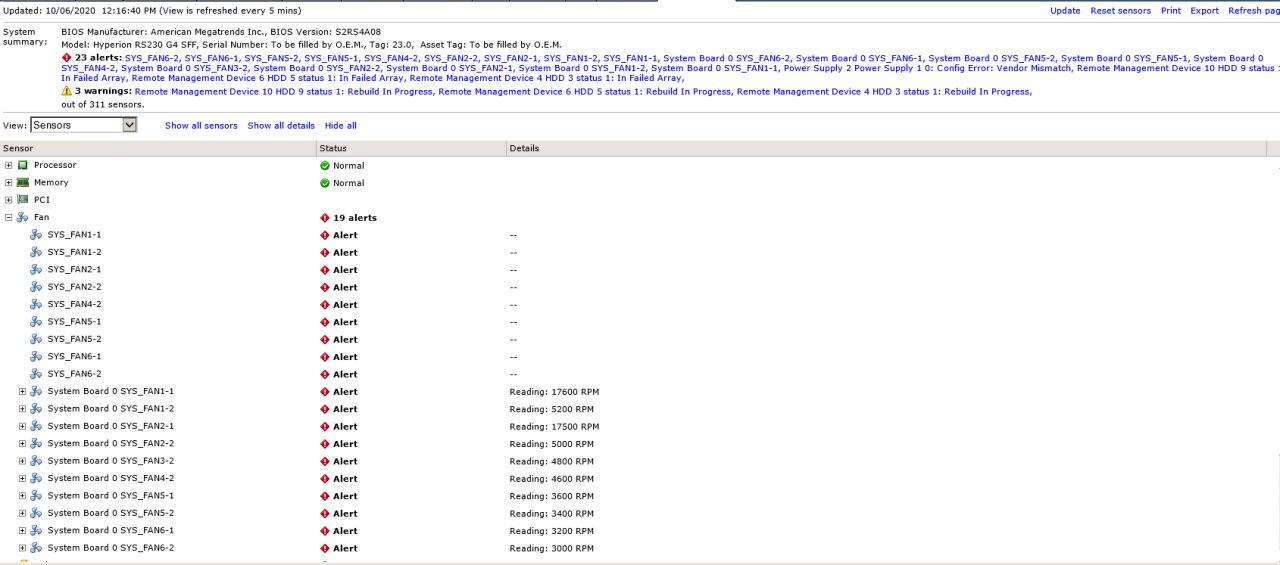Collapse the Fan sensor group
This screenshot has width=1280, height=565.
click(9, 217)
